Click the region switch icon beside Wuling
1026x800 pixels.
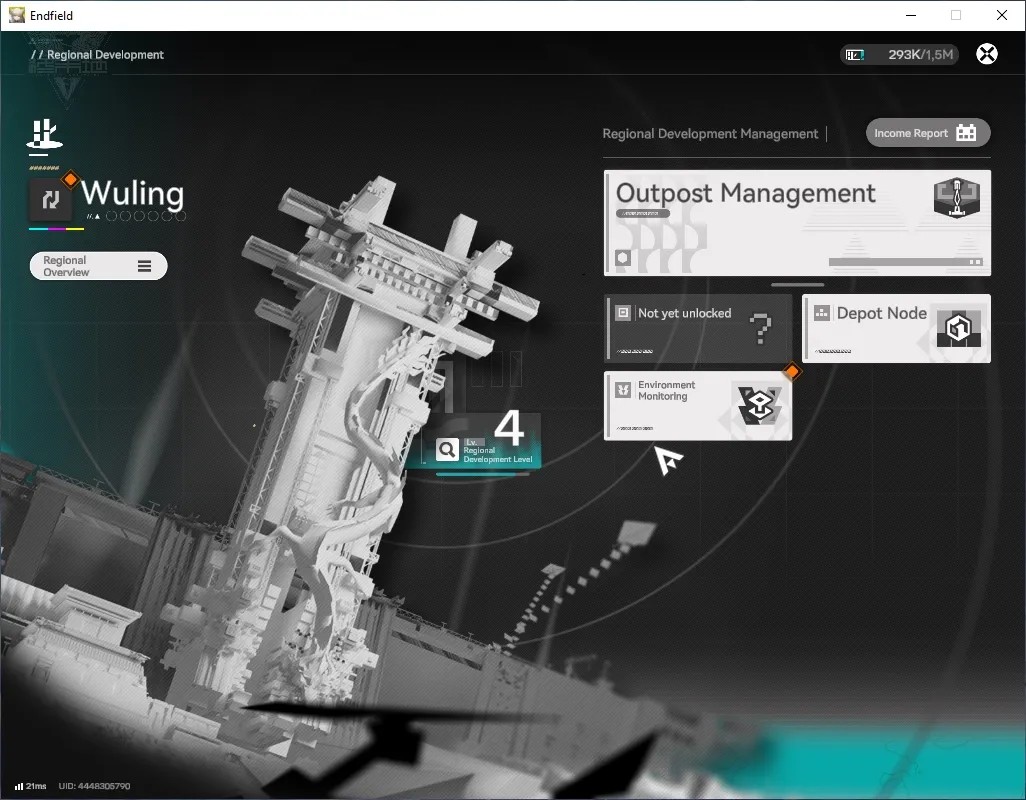pos(50,200)
